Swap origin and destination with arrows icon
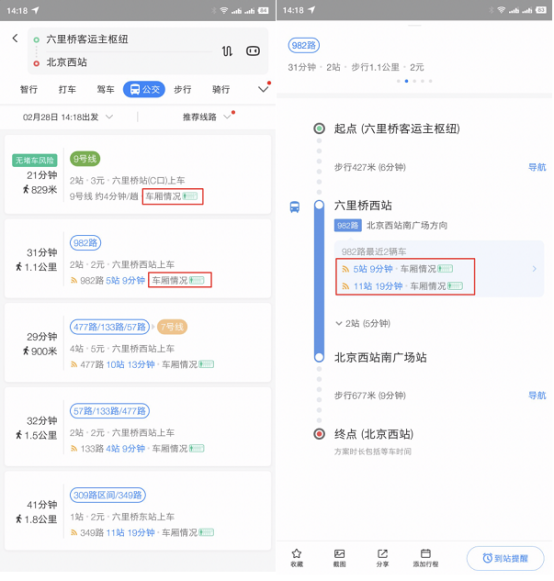 227,51
